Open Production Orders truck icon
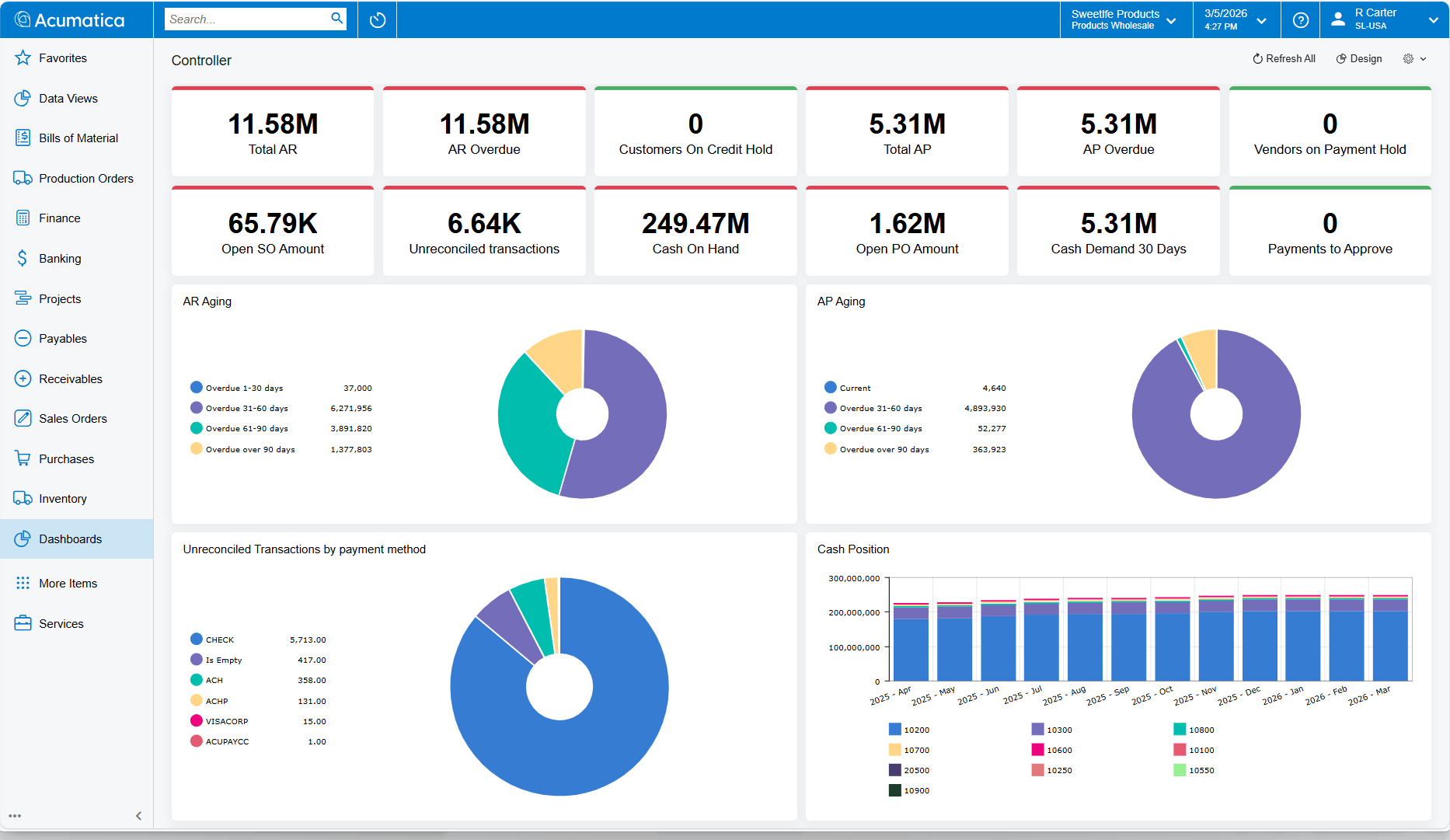The image size is (1450, 840). [23, 179]
